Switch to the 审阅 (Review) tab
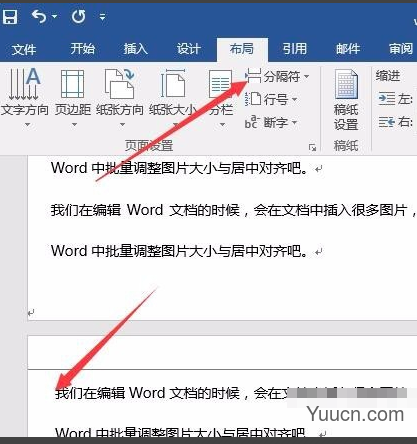This screenshot has width=417, height=444. (401, 49)
